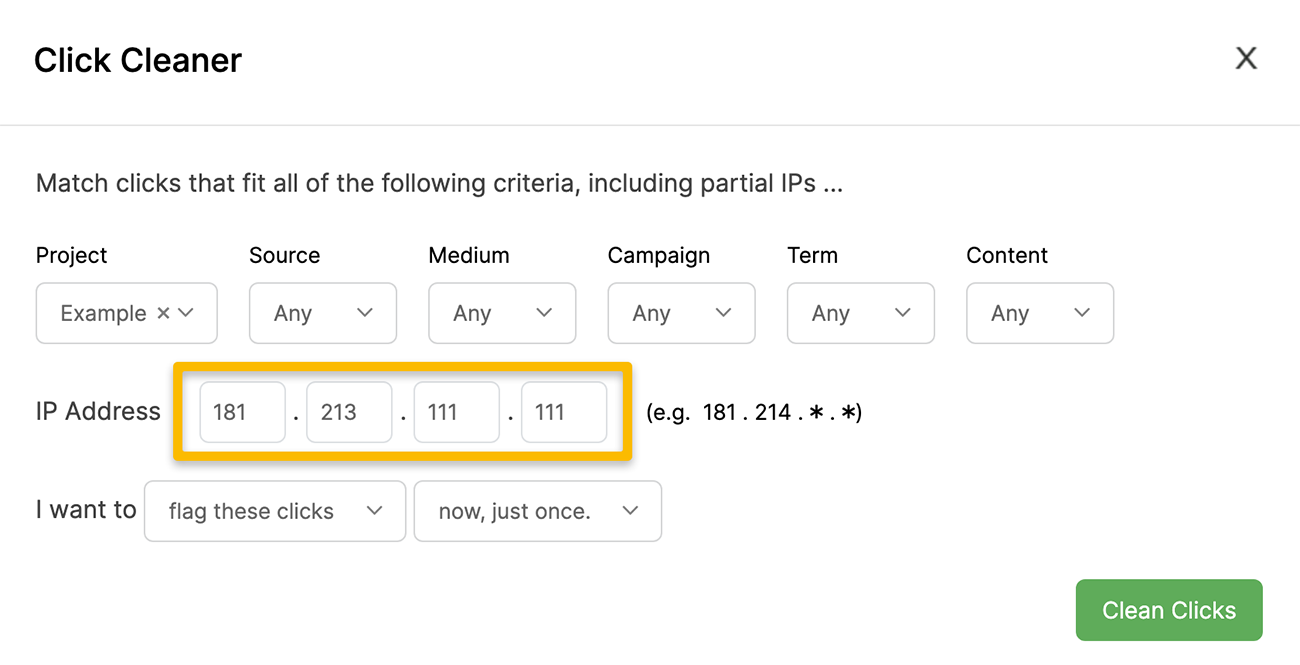Focus the third IP octet field
The width and height of the screenshot is (1300, 665).
(x=456, y=412)
